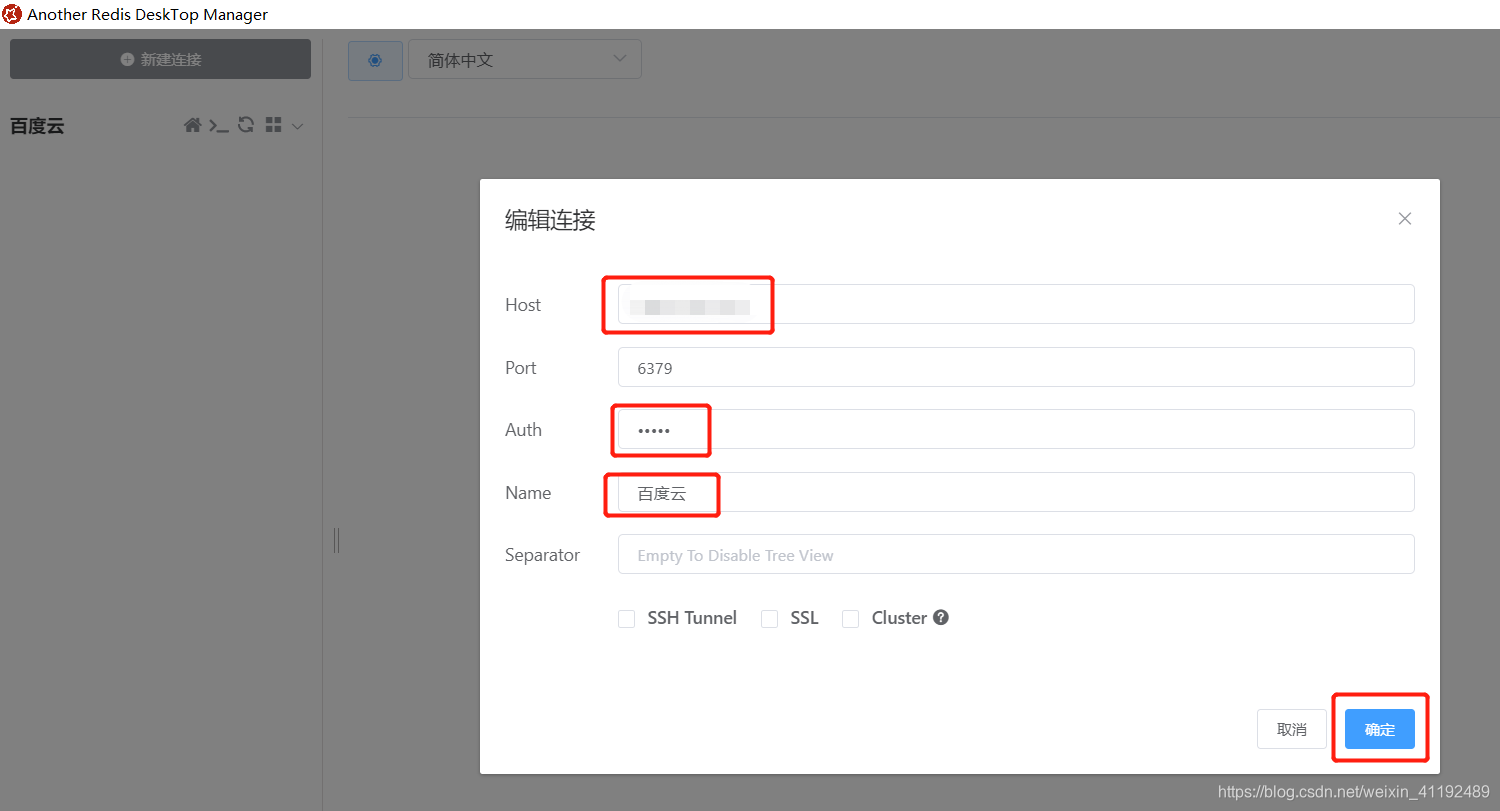Click the grid view icon
Screen dimensions: 1500x811
click(272, 124)
